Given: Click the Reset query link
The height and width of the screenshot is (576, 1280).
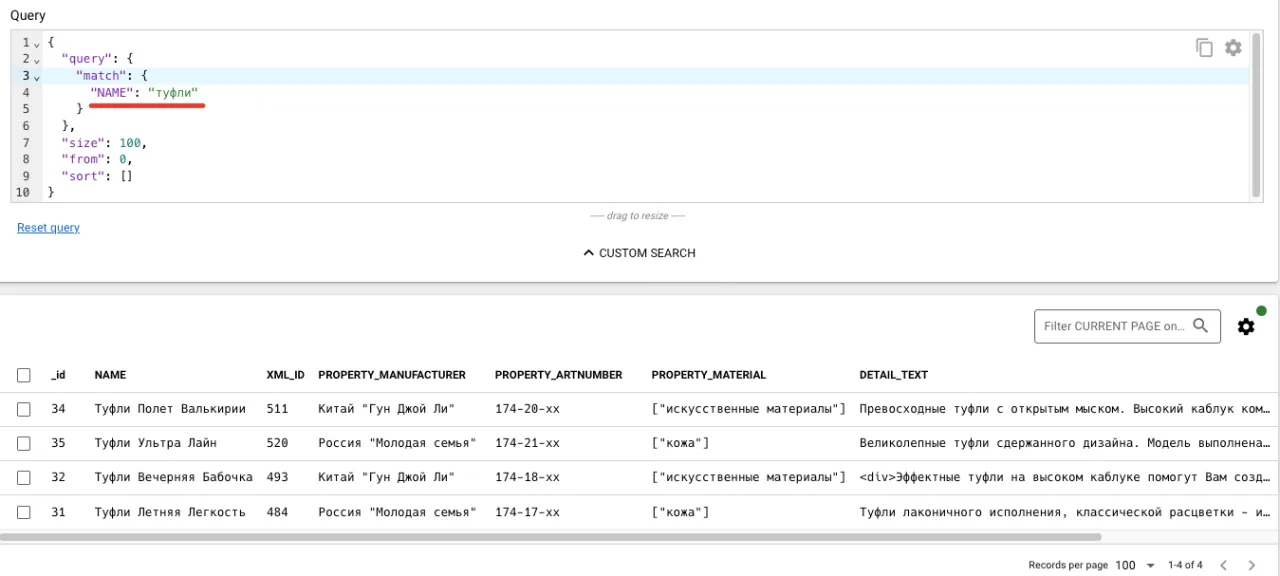Looking at the screenshot, I should (48, 228).
